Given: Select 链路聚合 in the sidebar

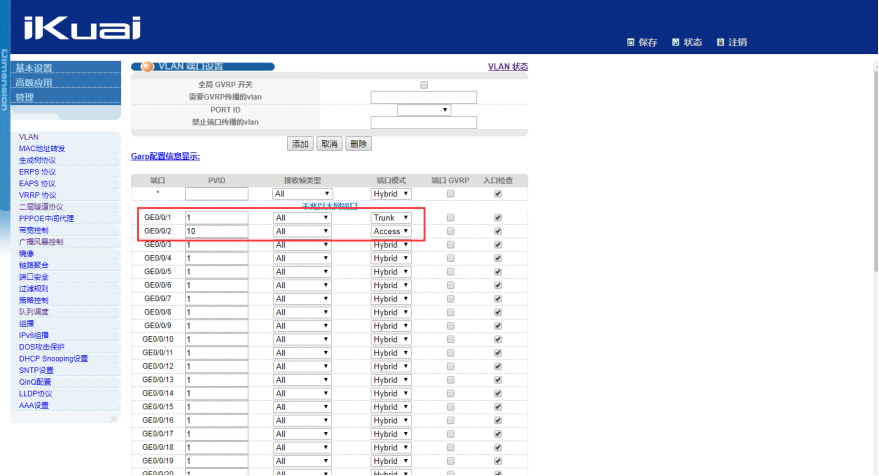Looking at the screenshot, I should tap(34, 265).
